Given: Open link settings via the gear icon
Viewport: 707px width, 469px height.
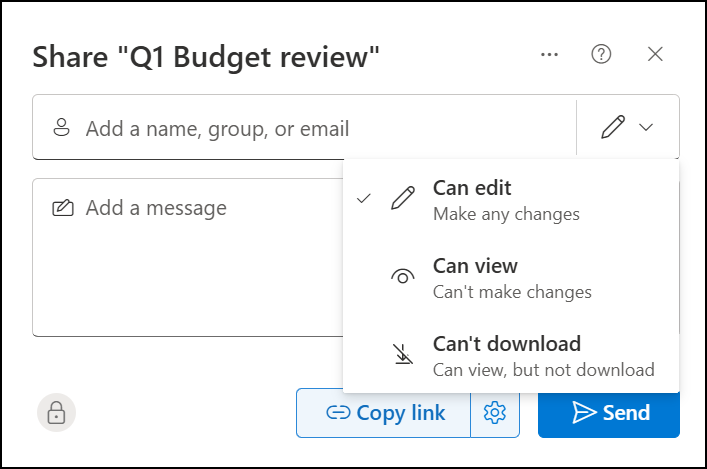Looking at the screenshot, I should click(495, 413).
